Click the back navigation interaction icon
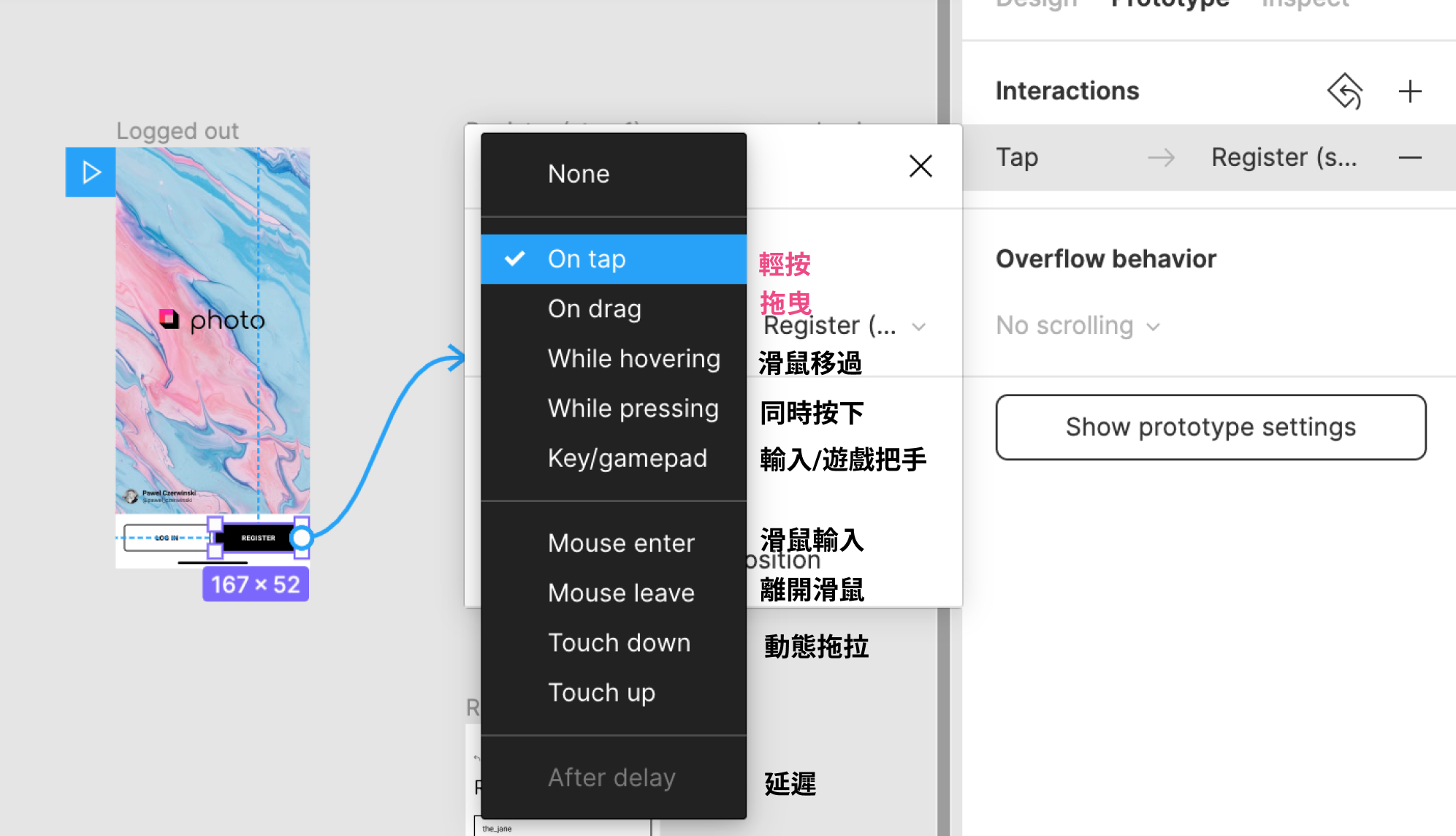The image size is (1456, 836). pyautogui.click(x=1344, y=91)
